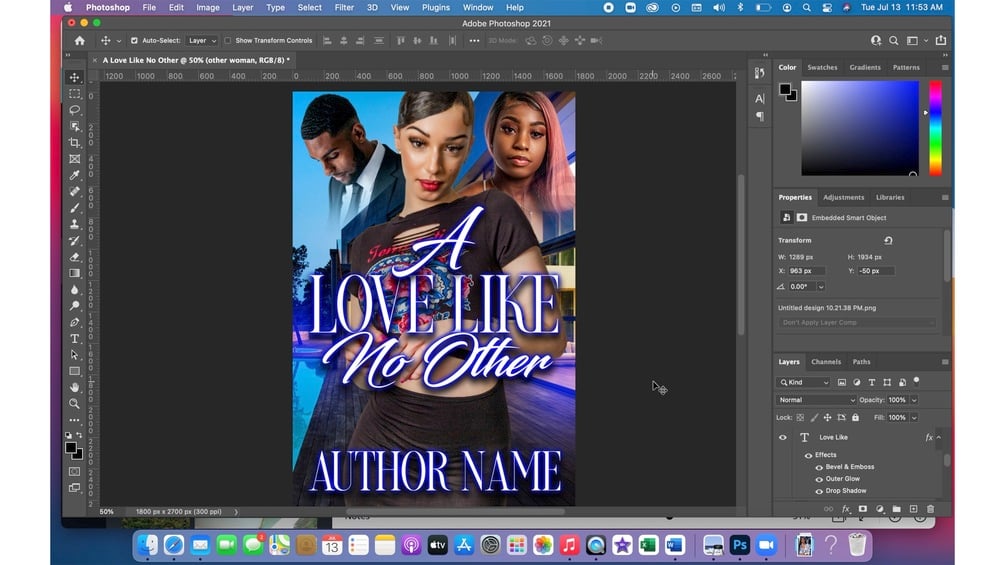Select the Path Selection tool
The width and height of the screenshot is (1005, 565).
pyautogui.click(x=74, y=355)
